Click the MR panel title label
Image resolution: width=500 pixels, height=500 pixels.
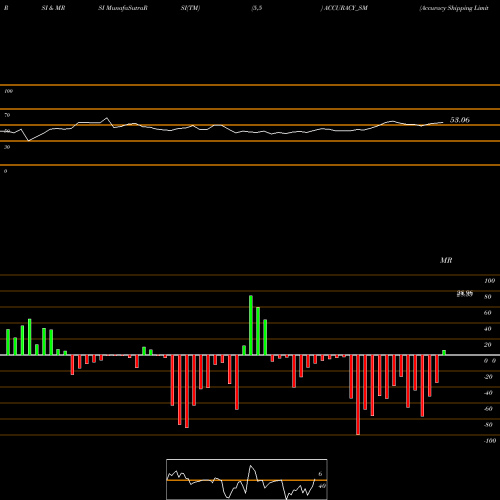(446, 260)
